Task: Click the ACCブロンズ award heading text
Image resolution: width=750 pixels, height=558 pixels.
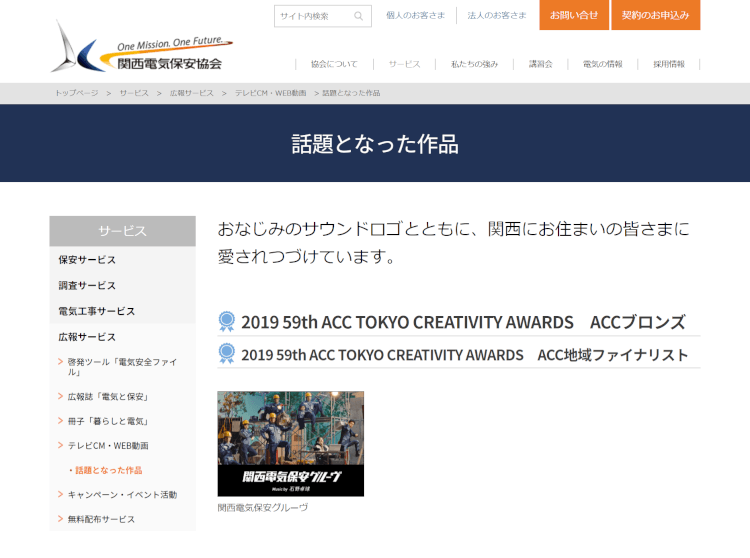Action: 463,322
